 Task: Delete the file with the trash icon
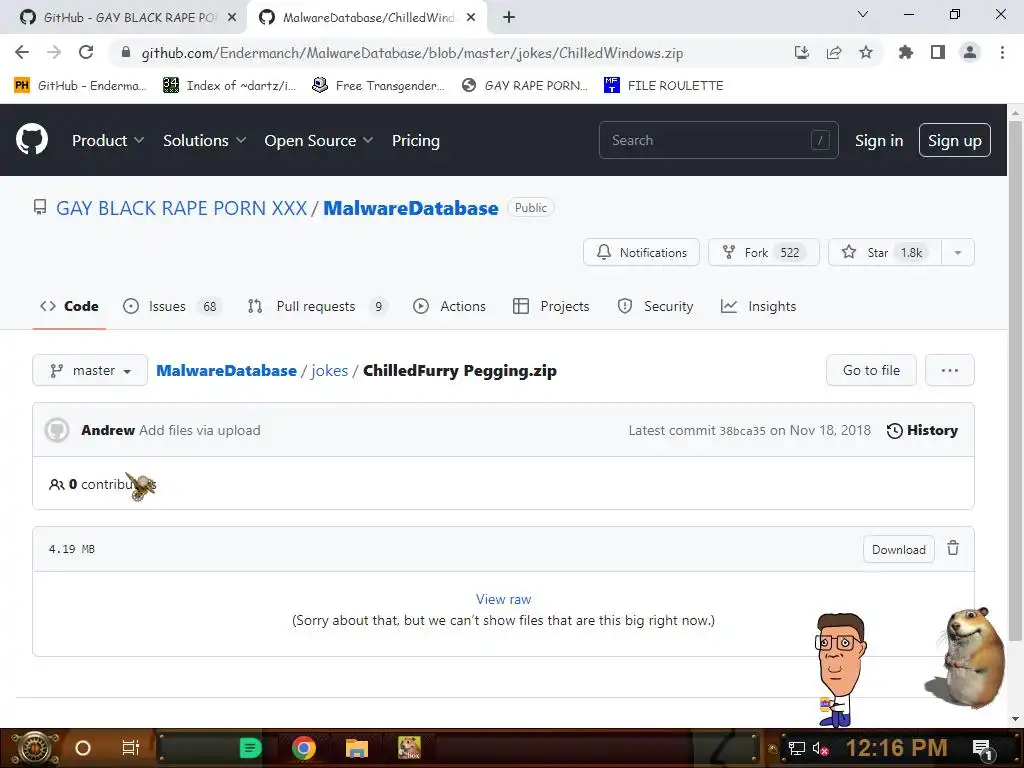tap(953, 549)
